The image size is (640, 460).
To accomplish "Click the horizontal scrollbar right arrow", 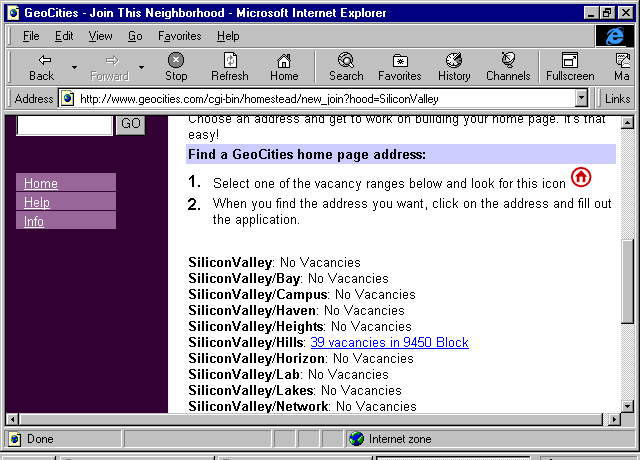I will coord(614,419).
